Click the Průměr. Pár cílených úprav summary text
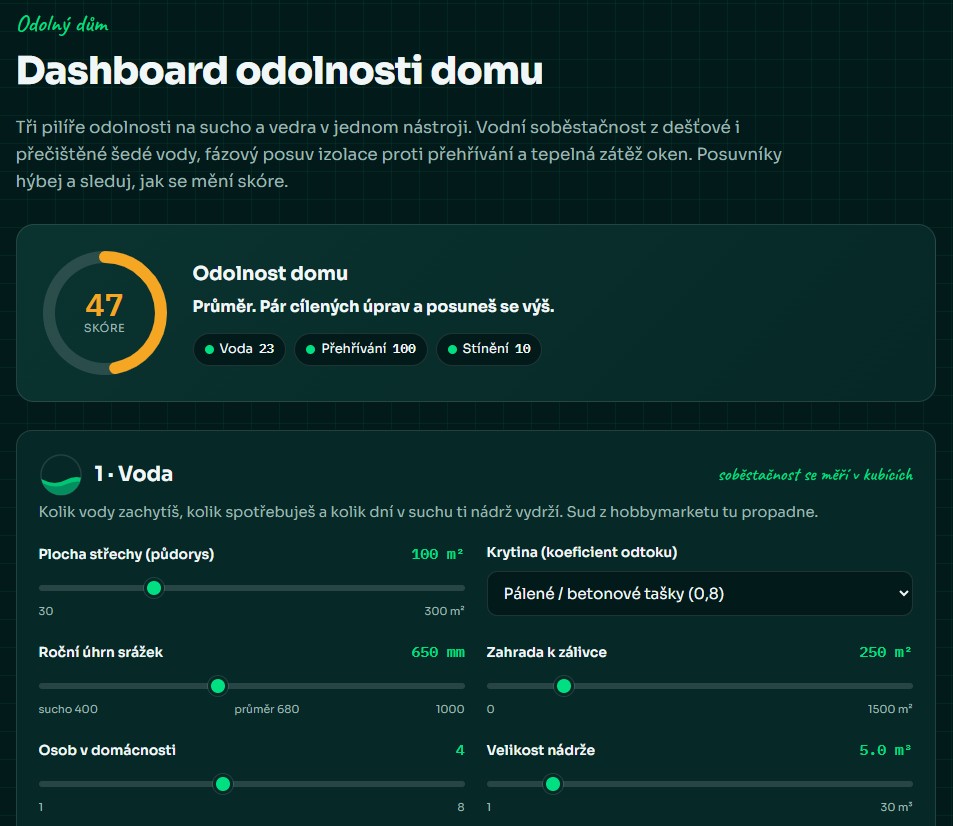The width and height of the screenshot is (953, 826). (x=373, y=306)
